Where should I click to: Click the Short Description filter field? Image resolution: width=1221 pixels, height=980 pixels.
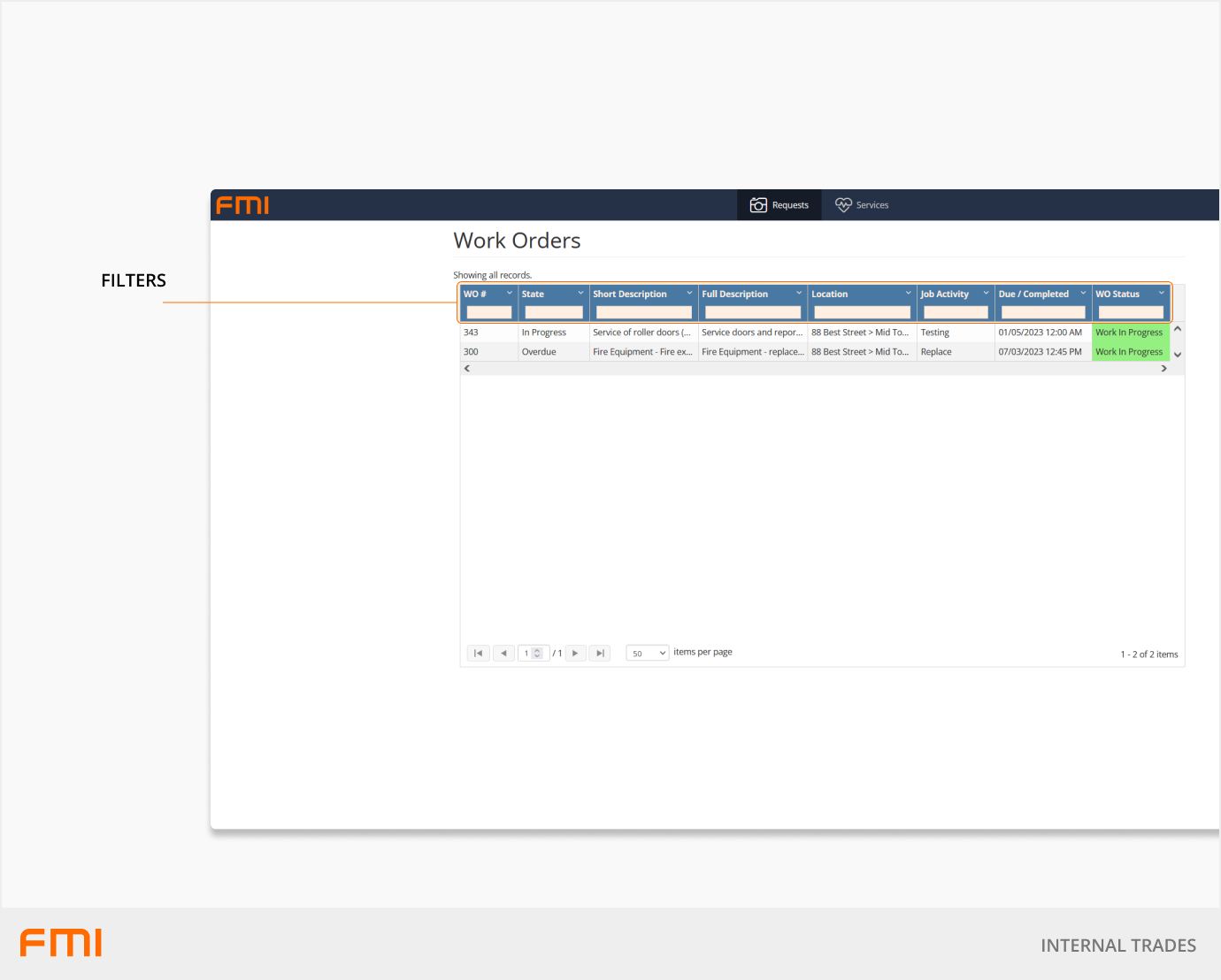pos(643,312)
